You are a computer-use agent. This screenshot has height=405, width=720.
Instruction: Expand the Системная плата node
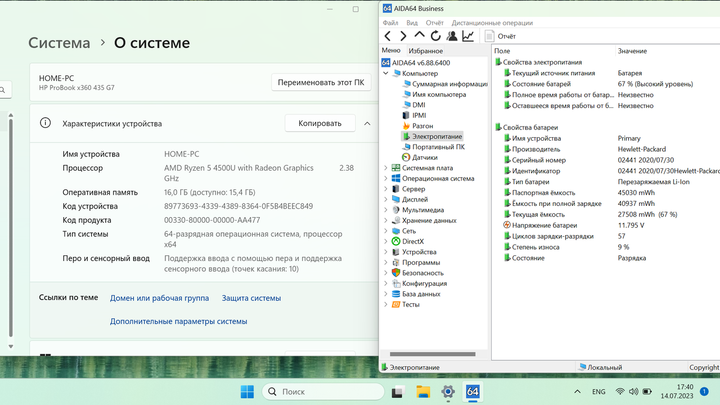point(386,168)
